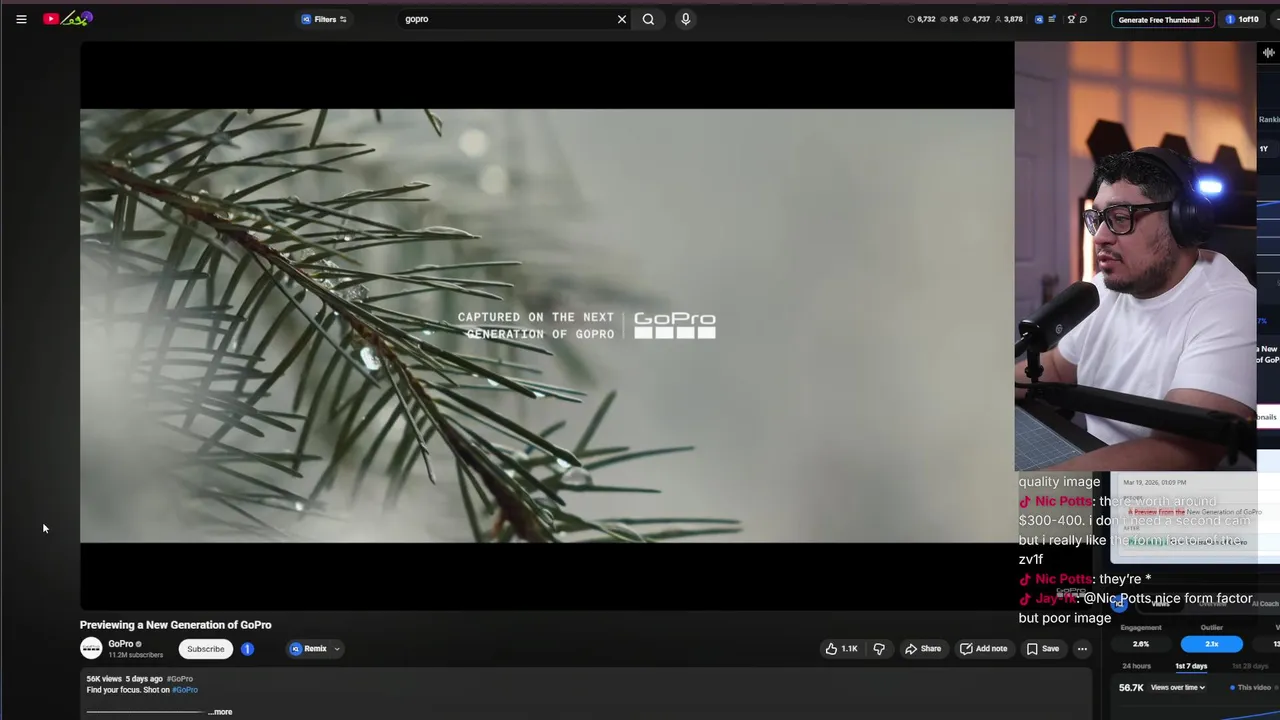Switch to the 1st 28 days tab
This screenshot has height=720, width=1280.
(1250, 666)
